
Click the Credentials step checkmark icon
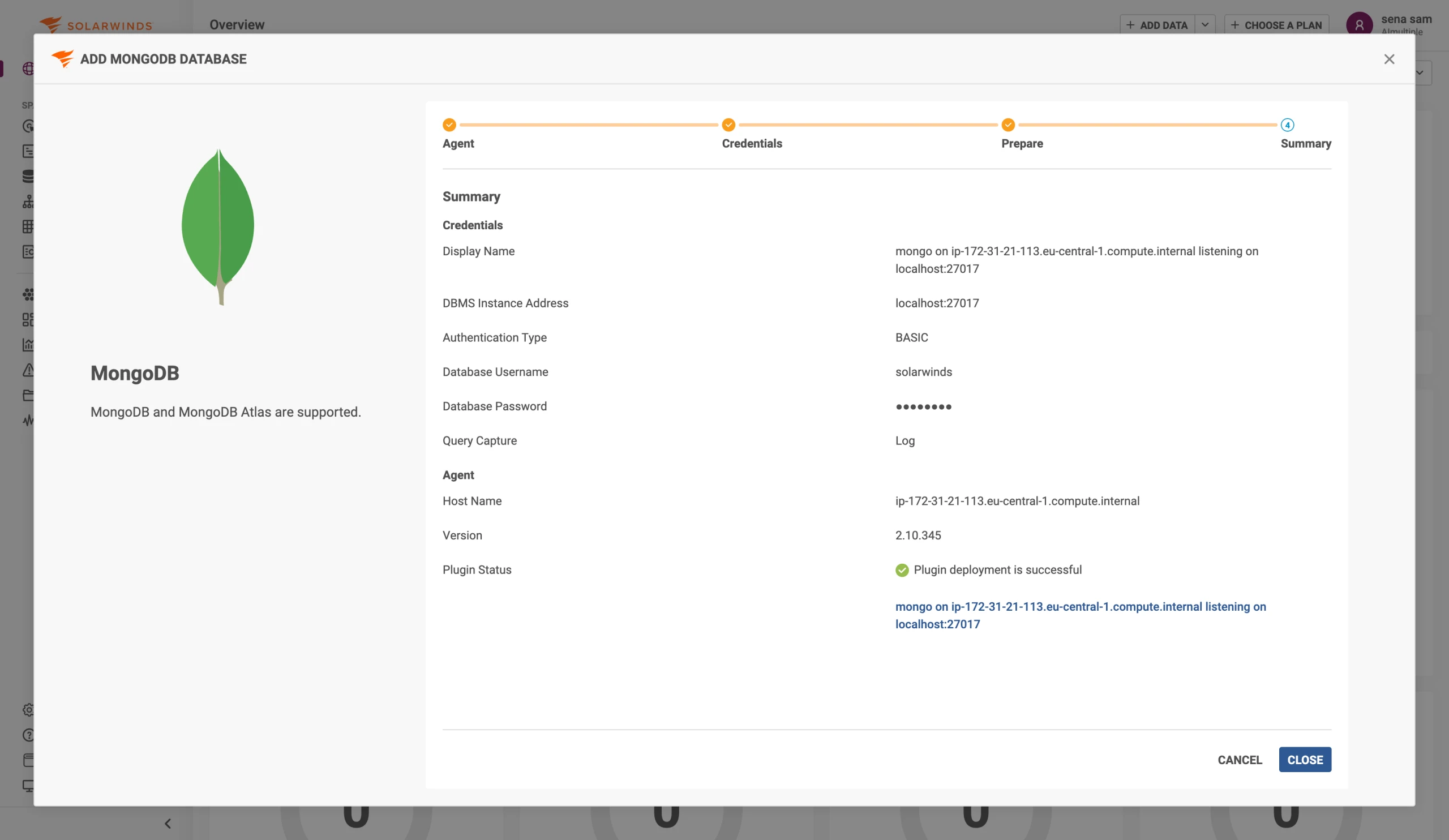point(728,125)
